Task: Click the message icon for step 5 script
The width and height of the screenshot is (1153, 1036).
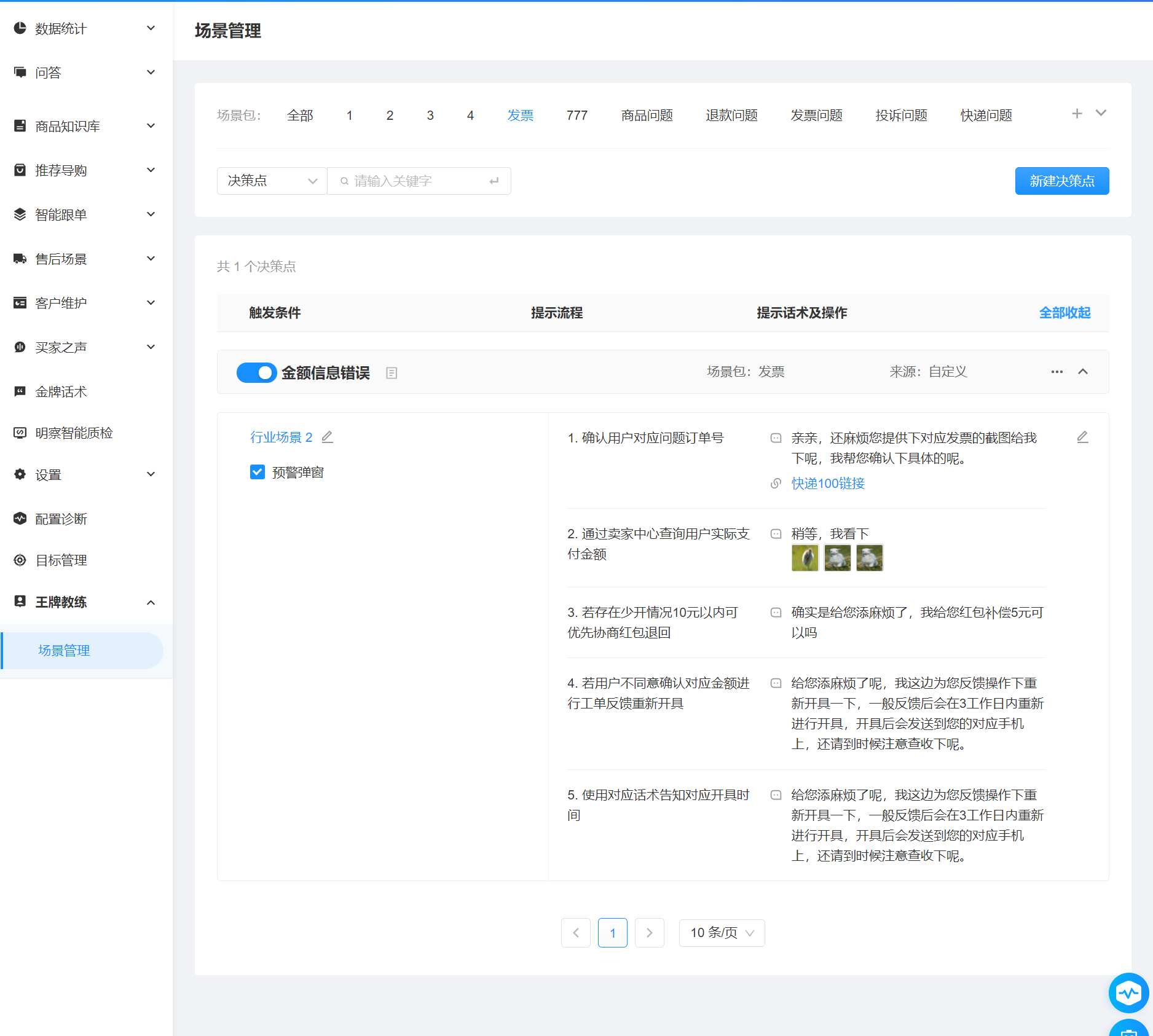Action: 776,795
